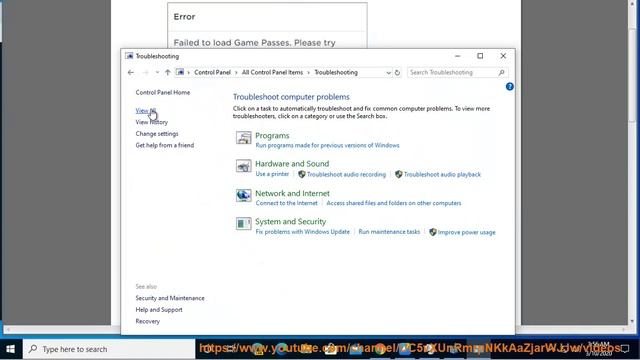Open Control Panel Home link

point(162,92)
